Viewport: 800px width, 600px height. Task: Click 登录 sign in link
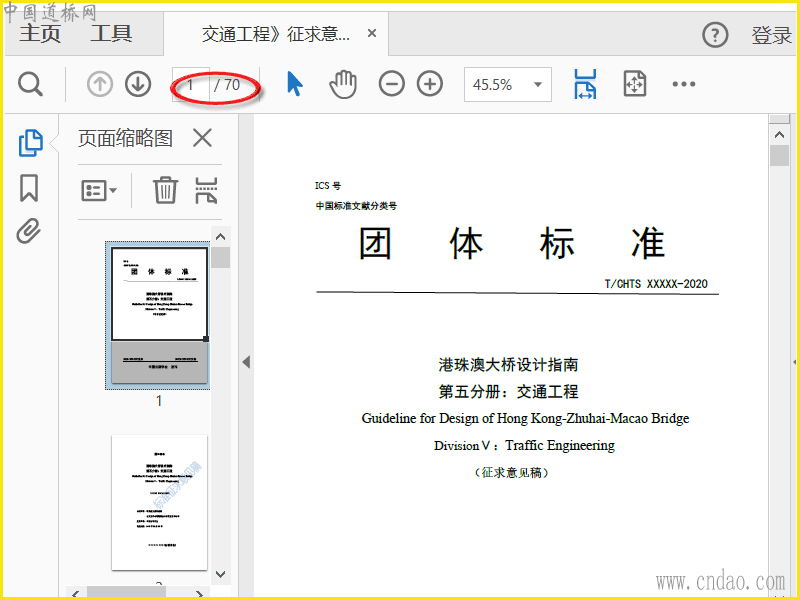click(771, 35)
